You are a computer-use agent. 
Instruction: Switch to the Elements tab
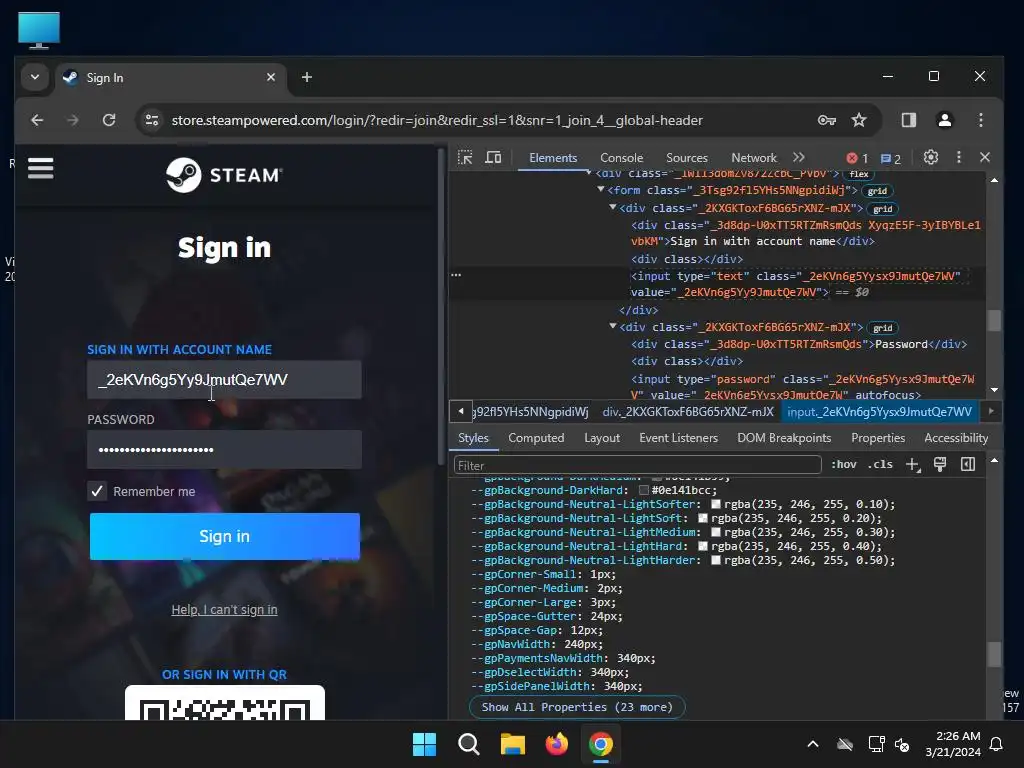tap(553, 158)
